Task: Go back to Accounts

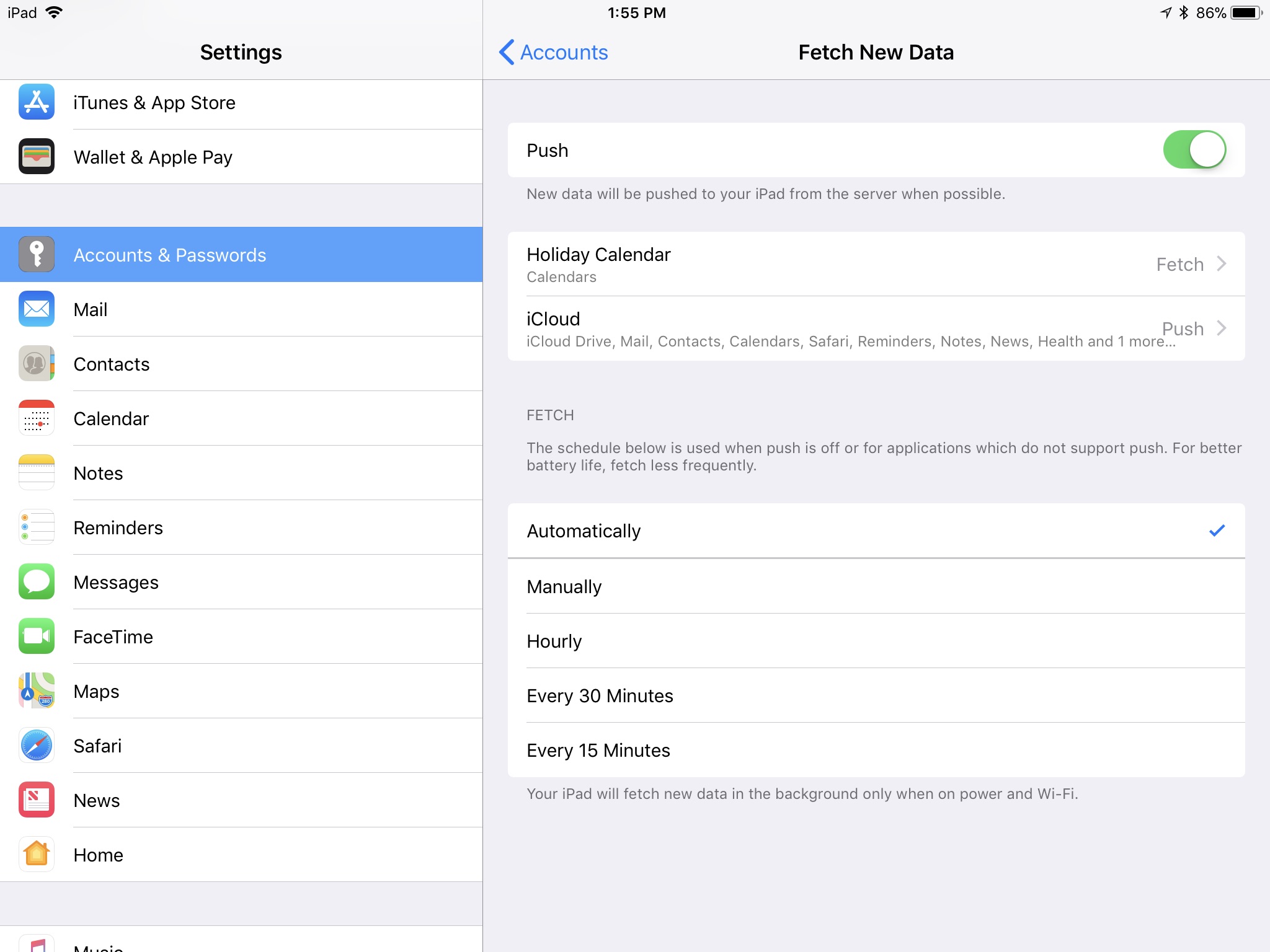Action: 553,52
